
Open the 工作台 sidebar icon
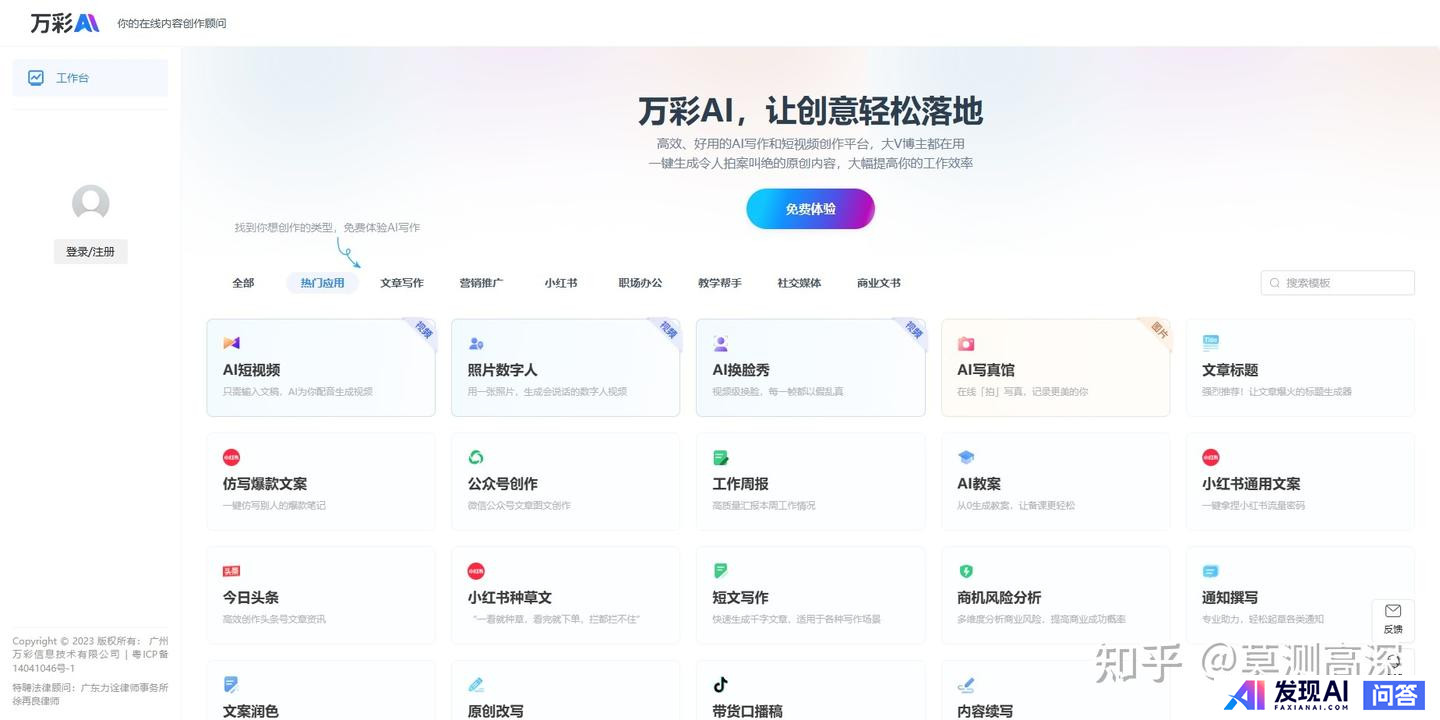(x=36, y=77)
